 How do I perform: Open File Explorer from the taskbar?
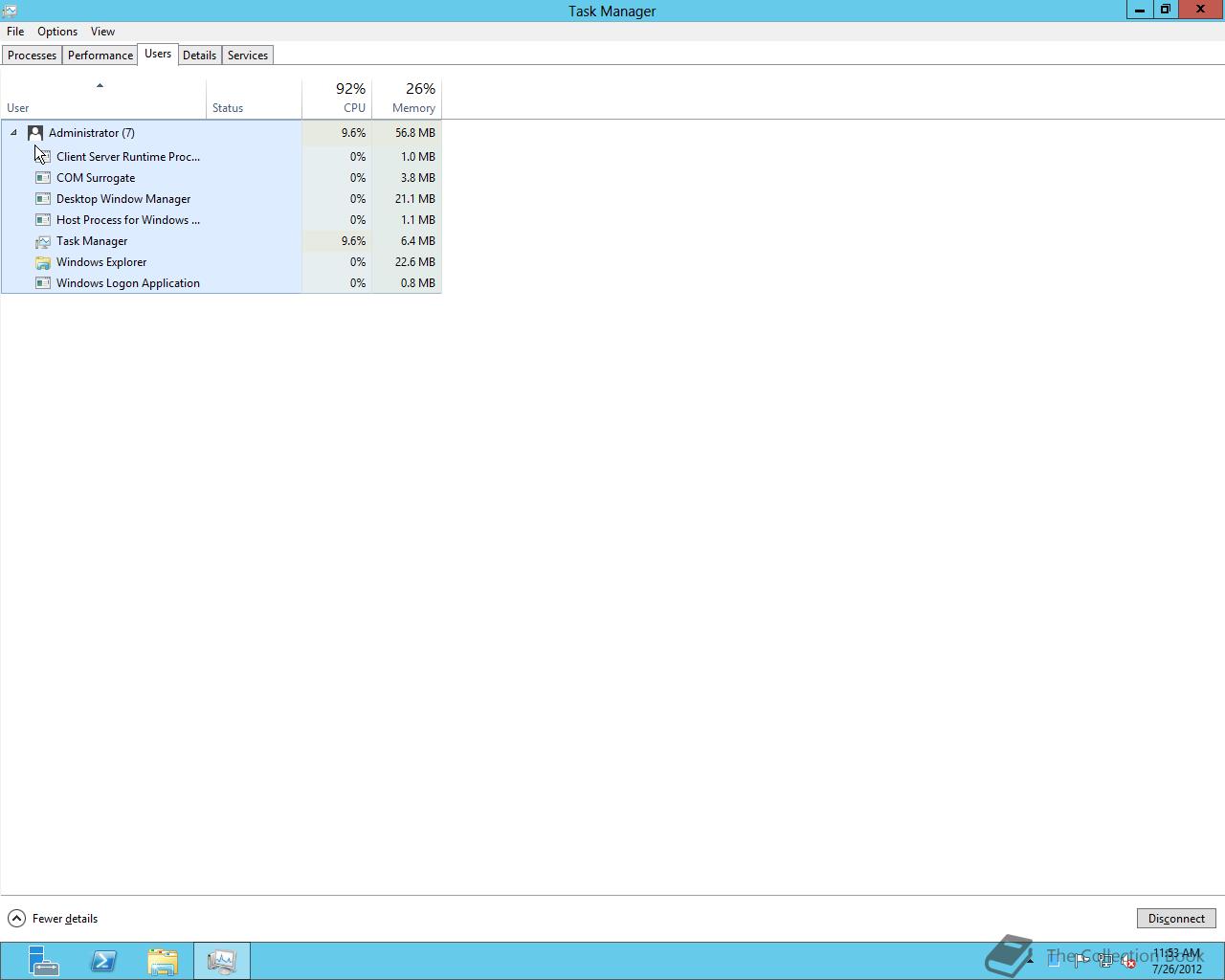pos(163,961)
